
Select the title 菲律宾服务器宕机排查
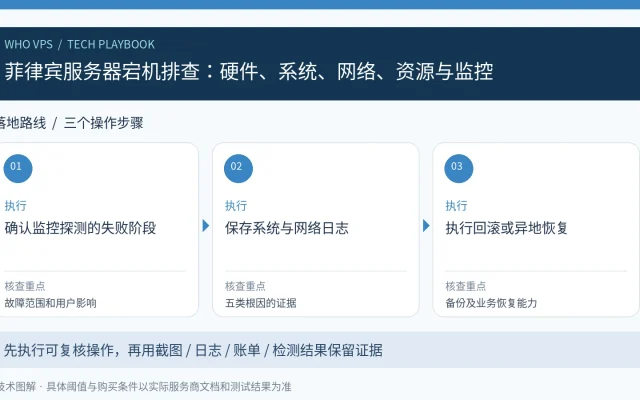pyautogui.click(x=102, y=71)
